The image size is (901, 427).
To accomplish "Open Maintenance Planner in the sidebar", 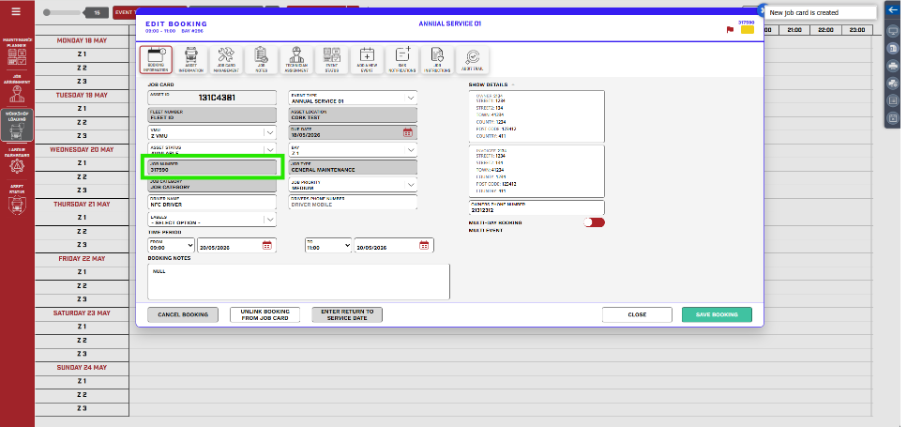I will click(x=17, y=52).
